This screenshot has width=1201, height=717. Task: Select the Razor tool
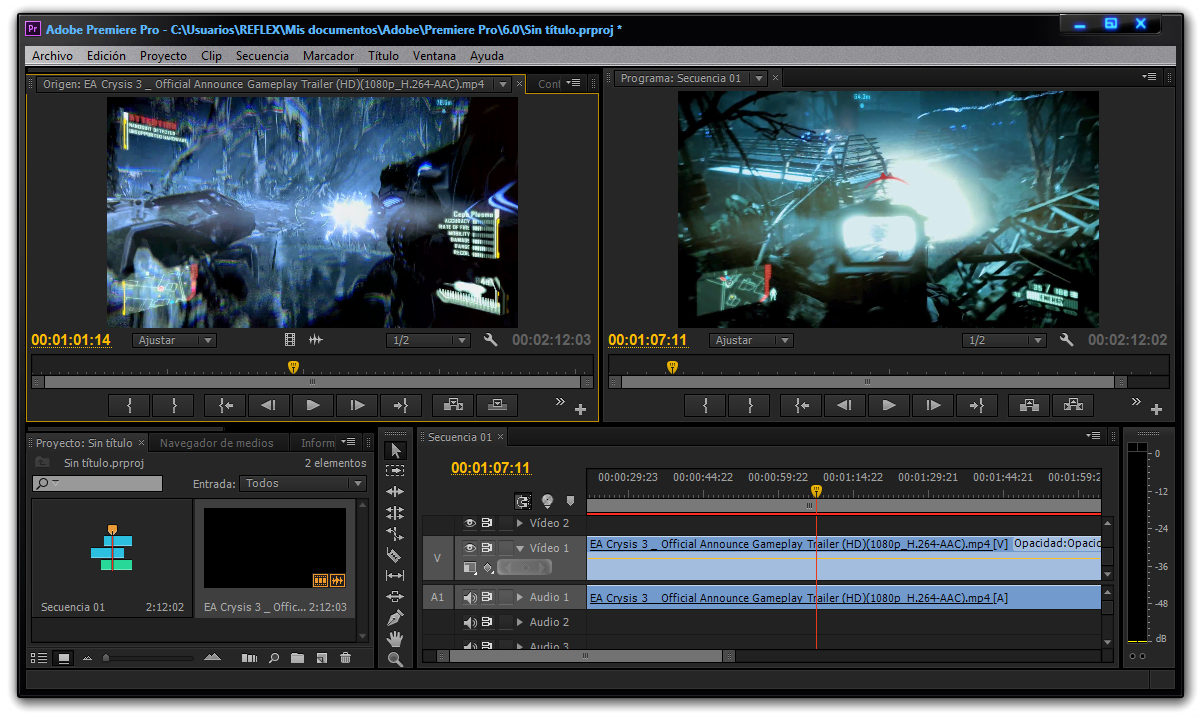pyautogui.click(x=395, y=555)
